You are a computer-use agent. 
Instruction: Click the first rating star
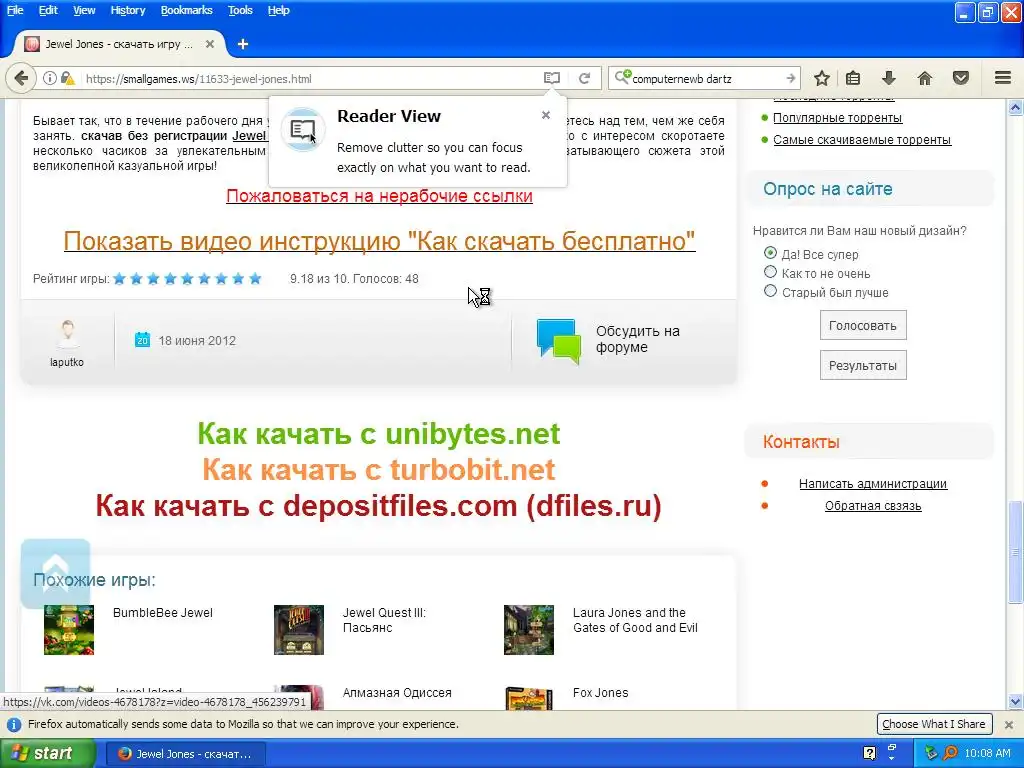click(120, 279)
